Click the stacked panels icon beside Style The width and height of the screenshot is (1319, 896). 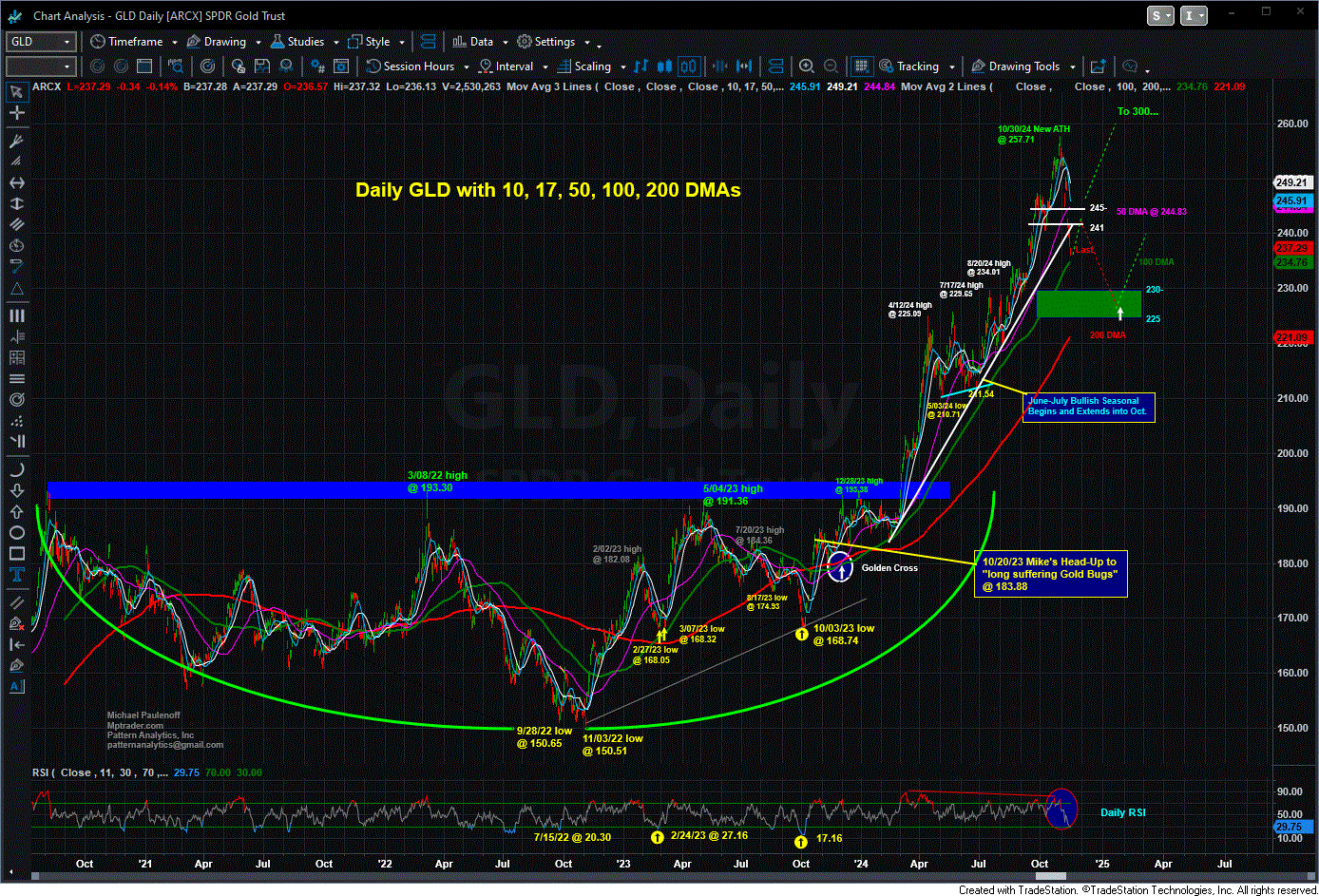click(428, 42)
